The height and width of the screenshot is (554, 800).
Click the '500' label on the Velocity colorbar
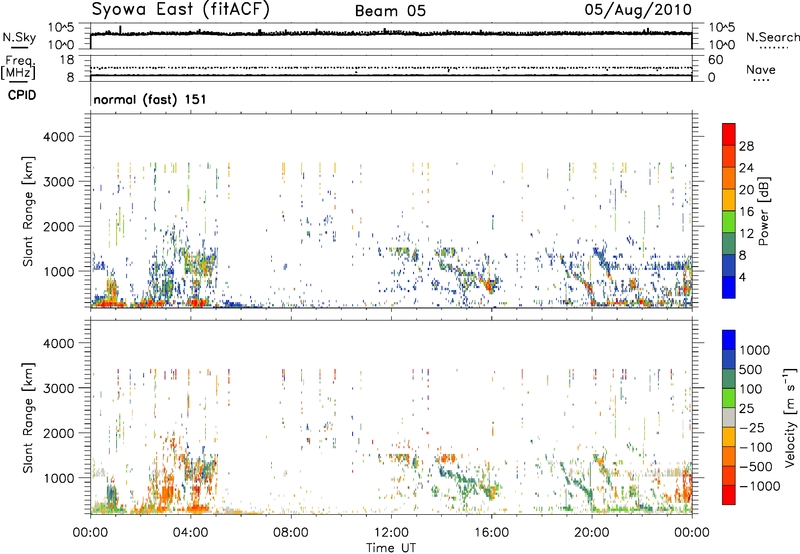tap(751, 370)
